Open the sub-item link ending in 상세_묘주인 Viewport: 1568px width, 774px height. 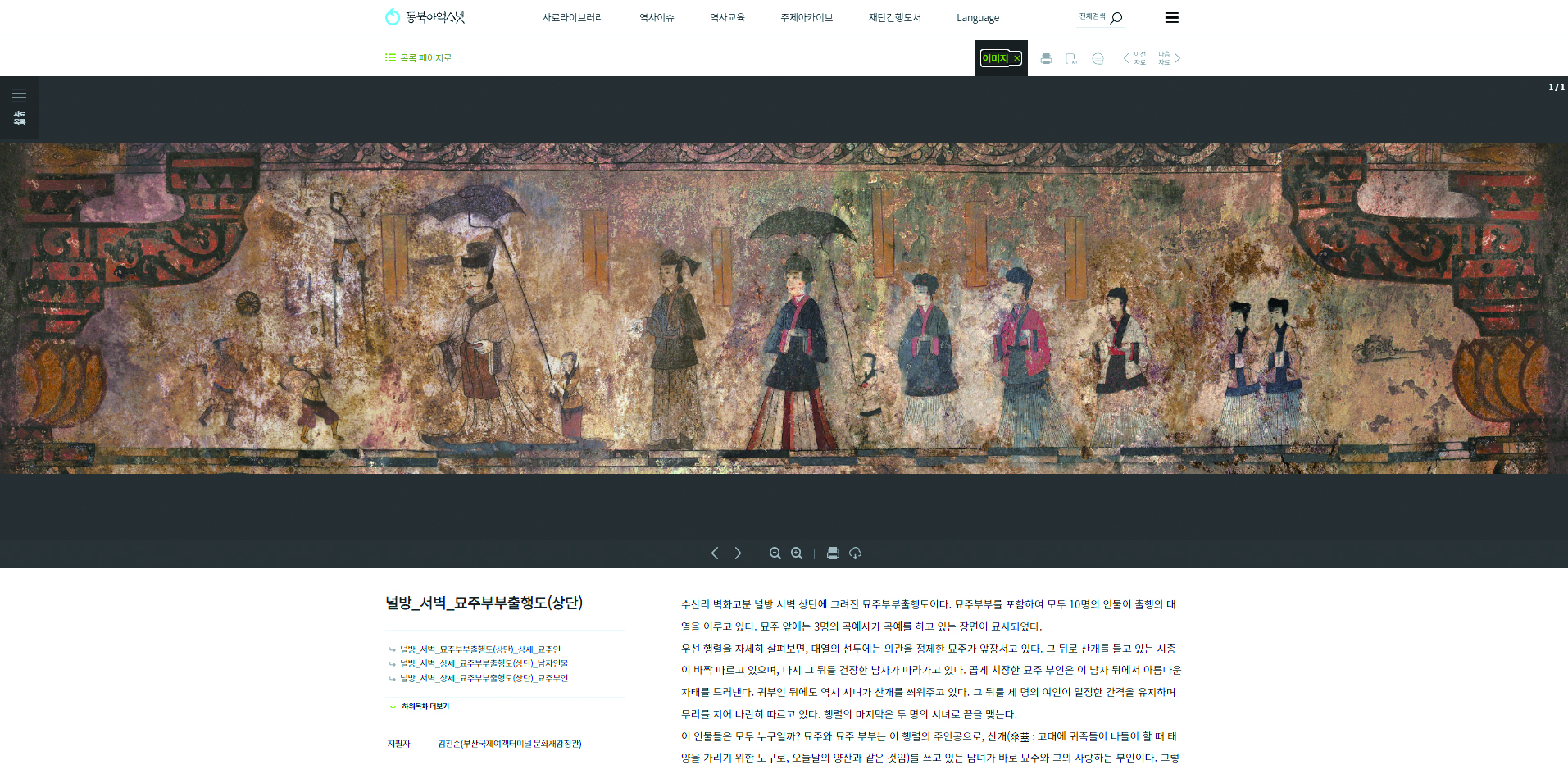(x=480, y=649)
